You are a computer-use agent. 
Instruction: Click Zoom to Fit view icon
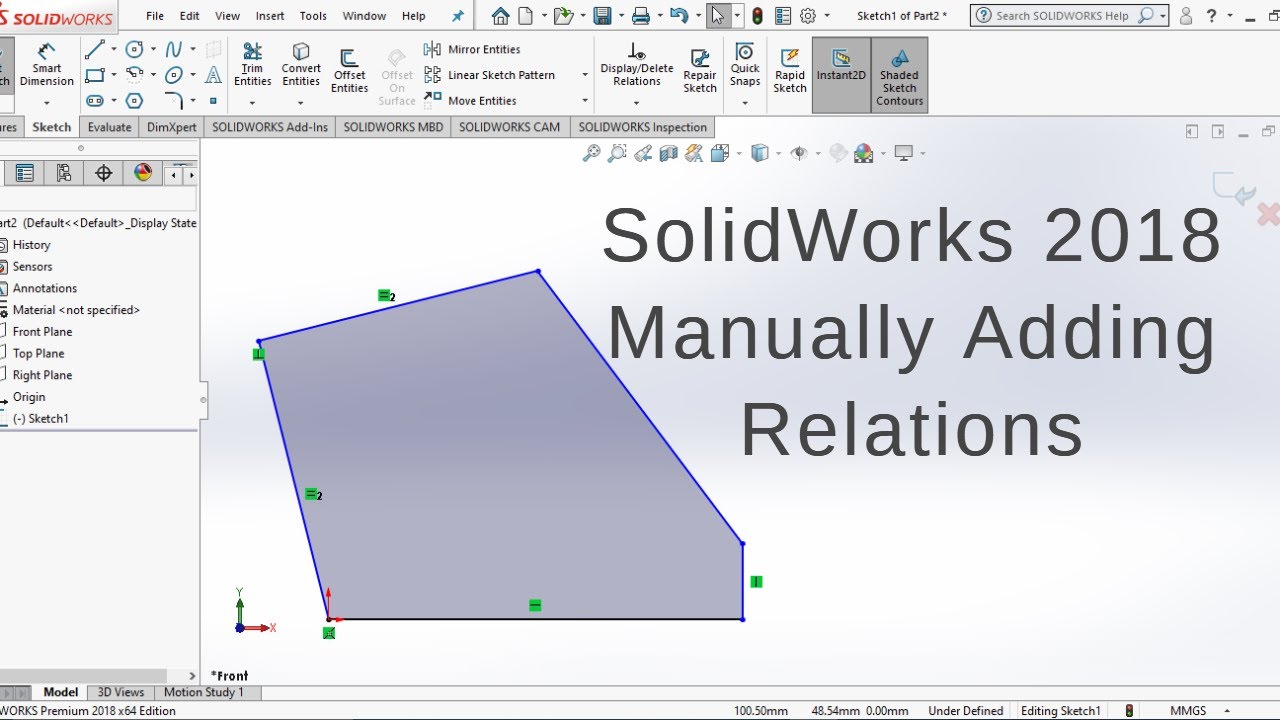pos(592,153)
